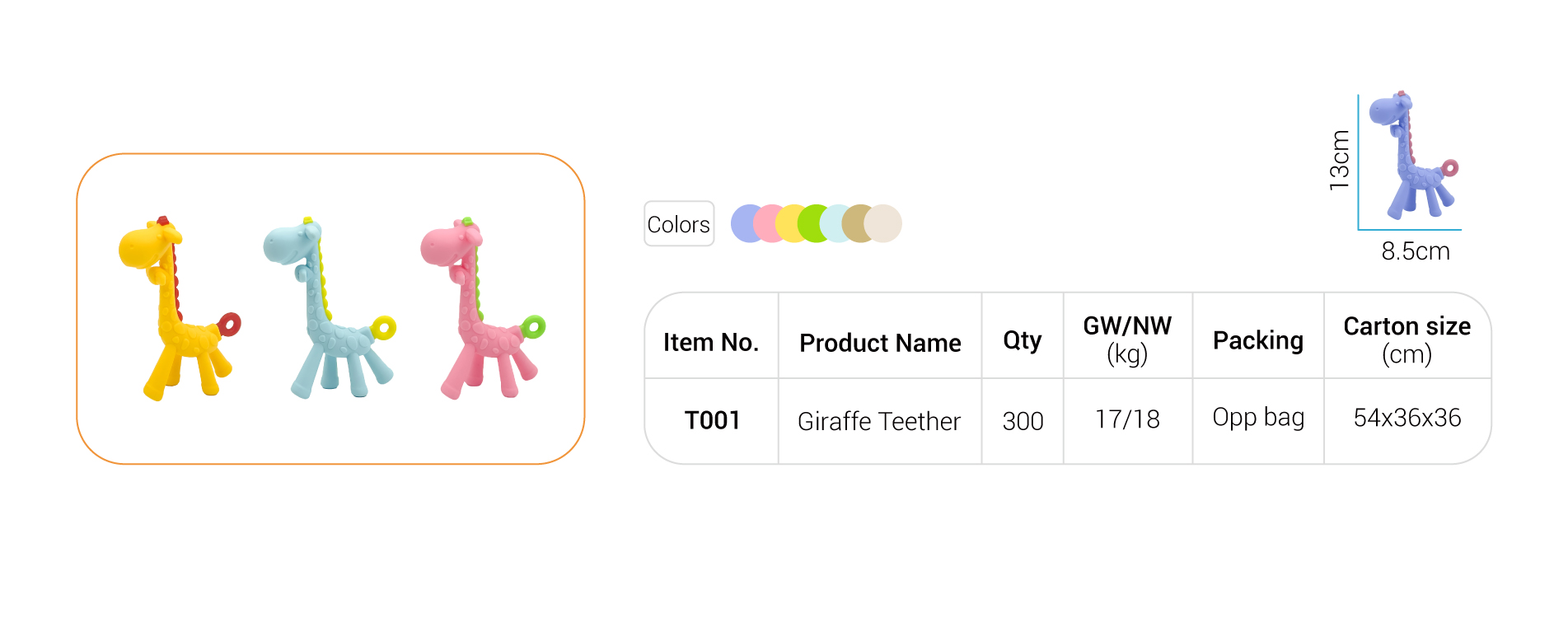Click the Product Name column header
Viewport: 1568px width, 618px height.
[880, 343]
